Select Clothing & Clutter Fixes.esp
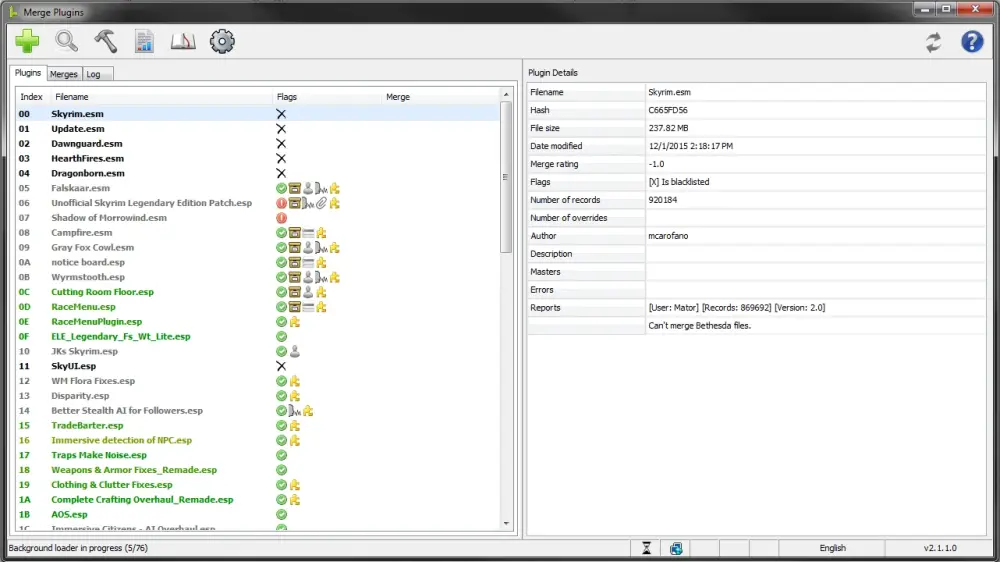The image size is (1000, 562). coord(112,485)
